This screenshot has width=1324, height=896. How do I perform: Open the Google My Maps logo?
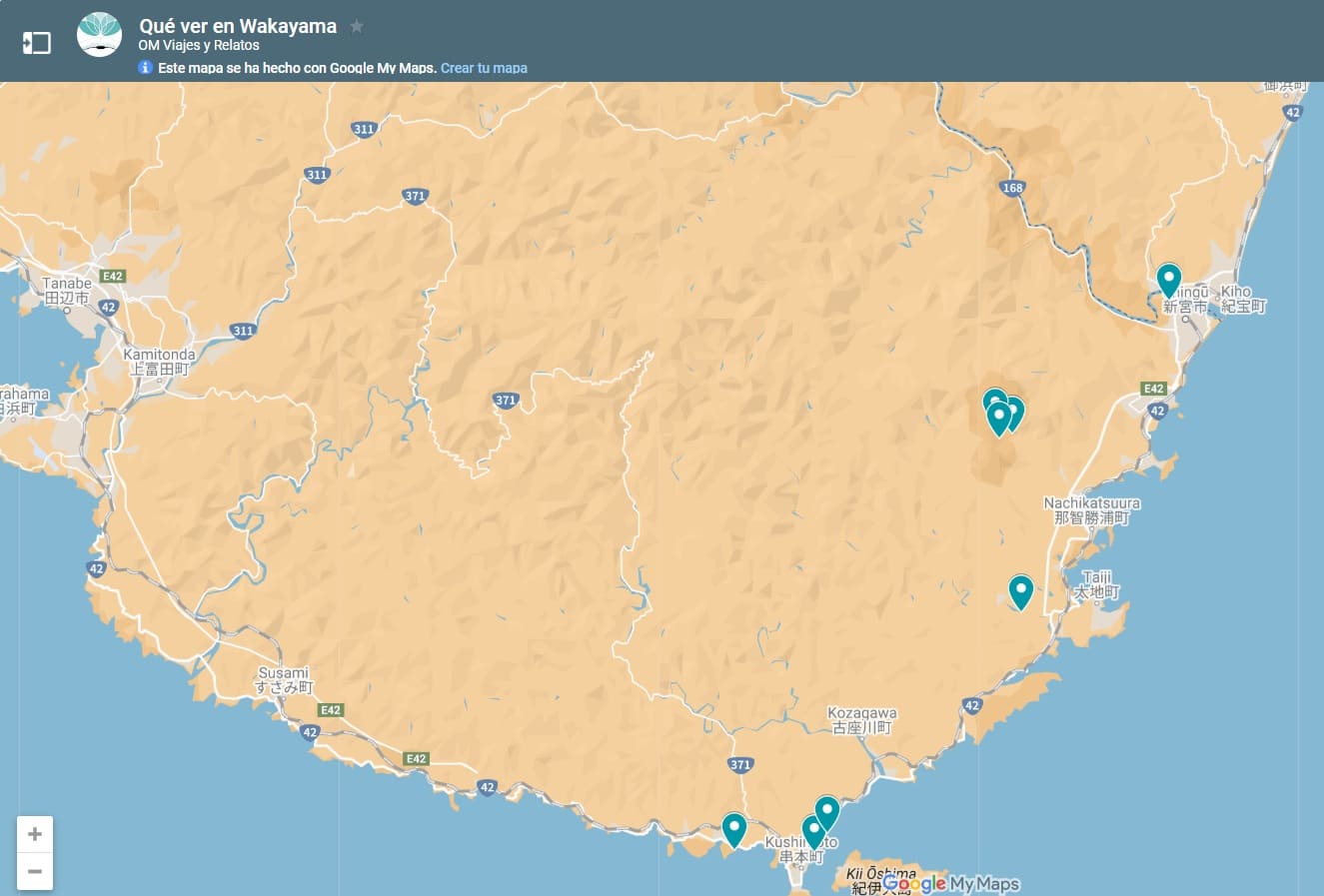click(x=951, y=884)
